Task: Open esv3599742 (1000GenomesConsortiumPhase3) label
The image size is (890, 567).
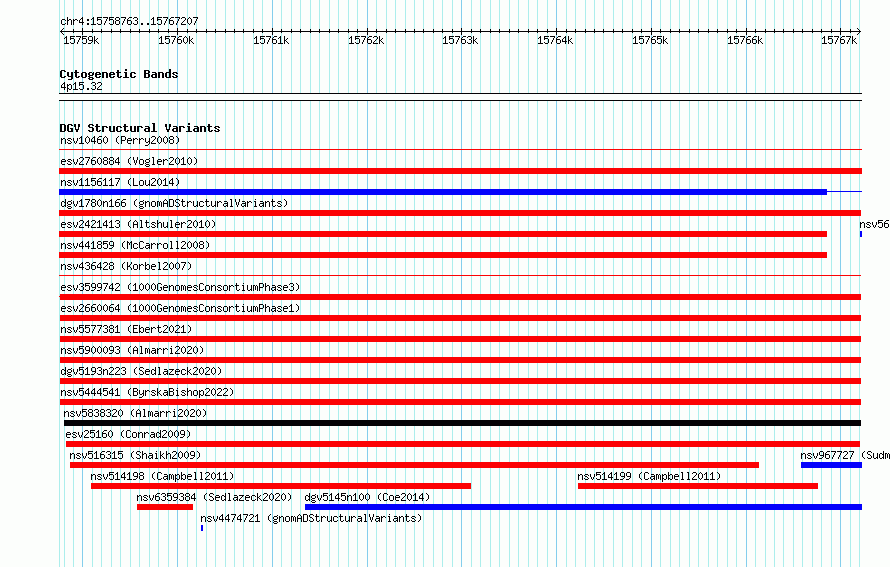Action: click(x=180, y=287)
